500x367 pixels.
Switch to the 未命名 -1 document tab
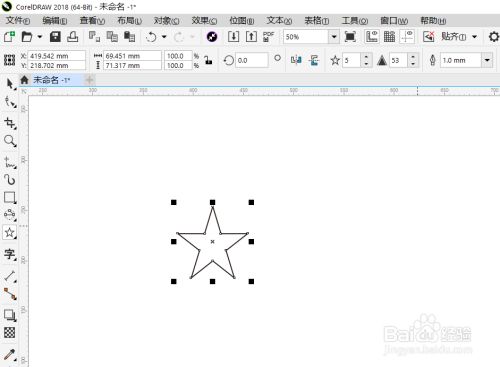tap(51, 80)
